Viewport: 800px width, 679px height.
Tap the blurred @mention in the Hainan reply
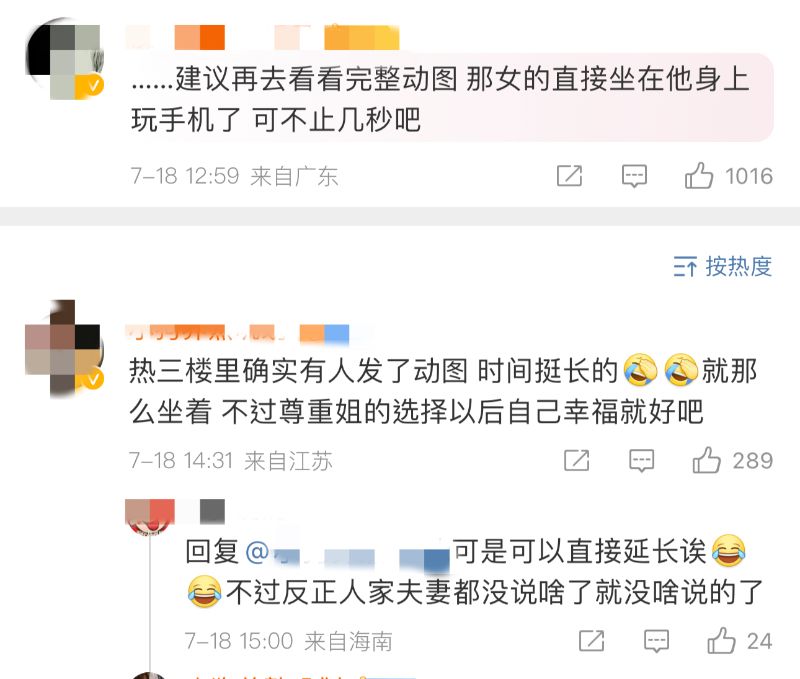tap(347, 554)
